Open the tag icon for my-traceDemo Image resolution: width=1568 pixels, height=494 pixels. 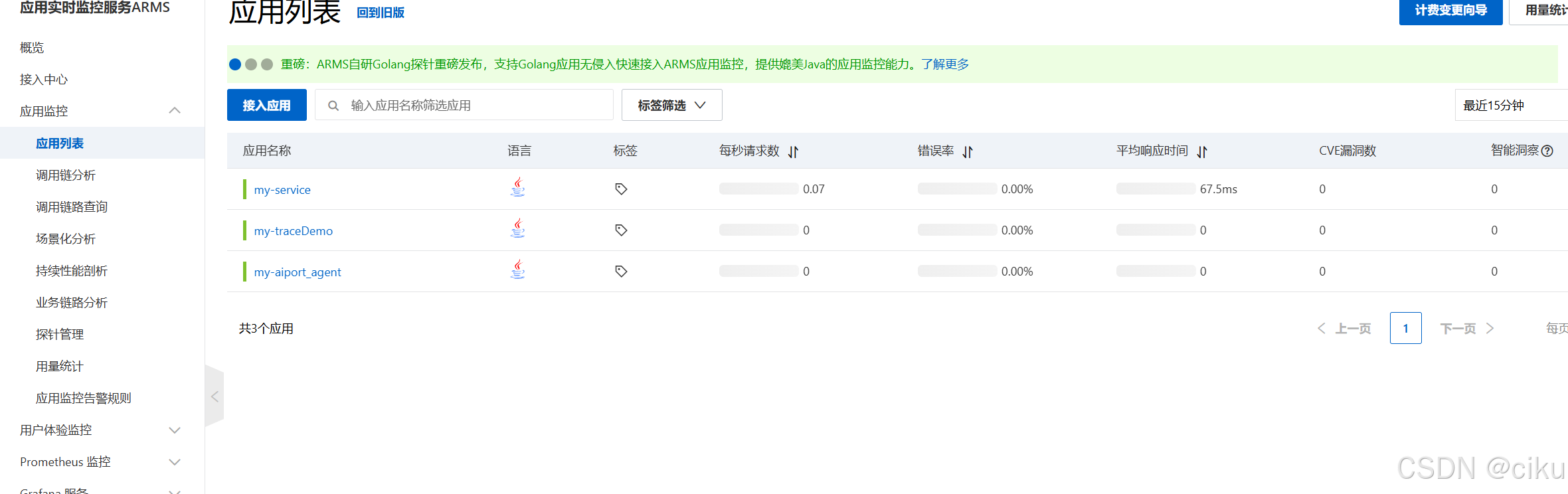click(x=621, y=230)
